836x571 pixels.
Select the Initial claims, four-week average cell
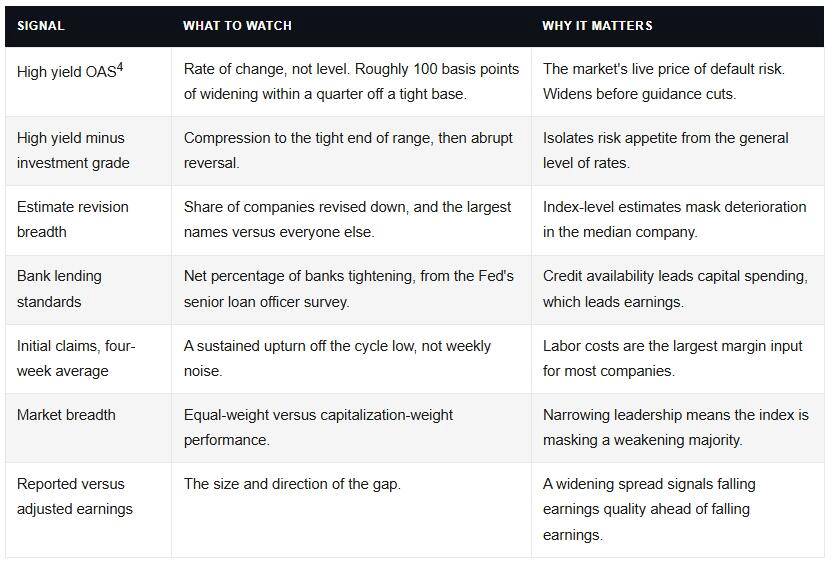click(x=89, y=359)
